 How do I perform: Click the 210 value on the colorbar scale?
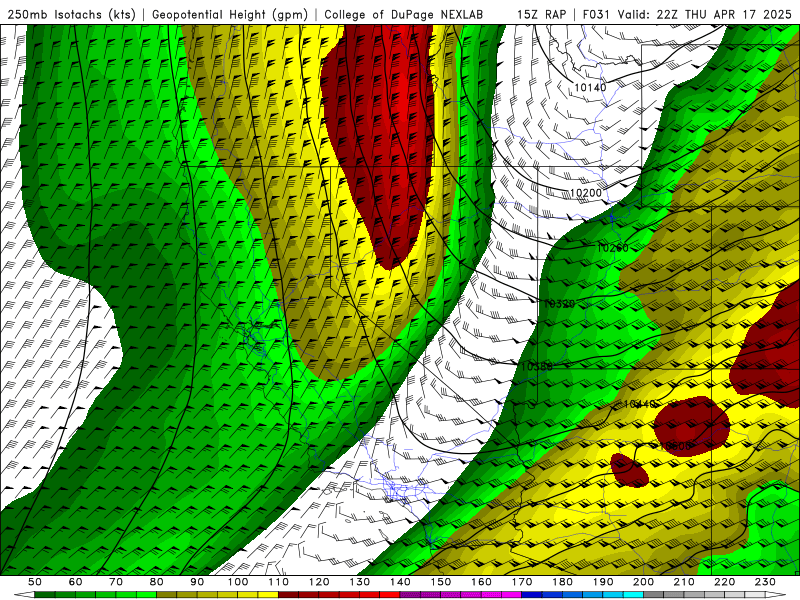(684, 582)
